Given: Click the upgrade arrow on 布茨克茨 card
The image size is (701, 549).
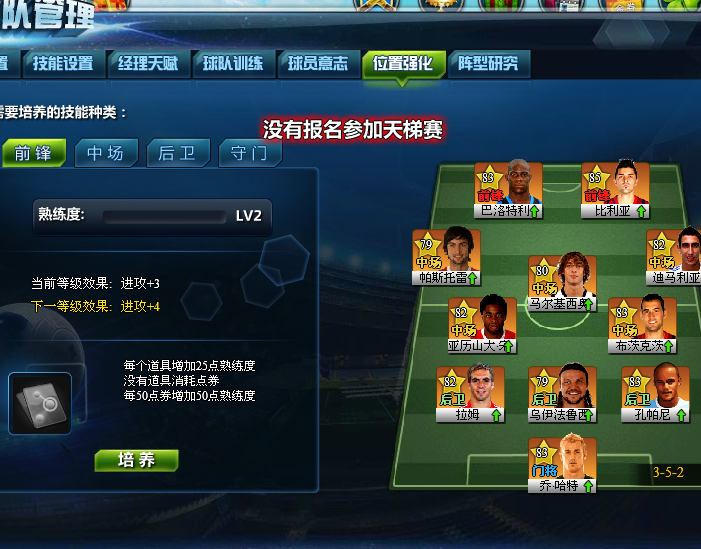Looking at the screenshot, I should [x=668, y=346].
